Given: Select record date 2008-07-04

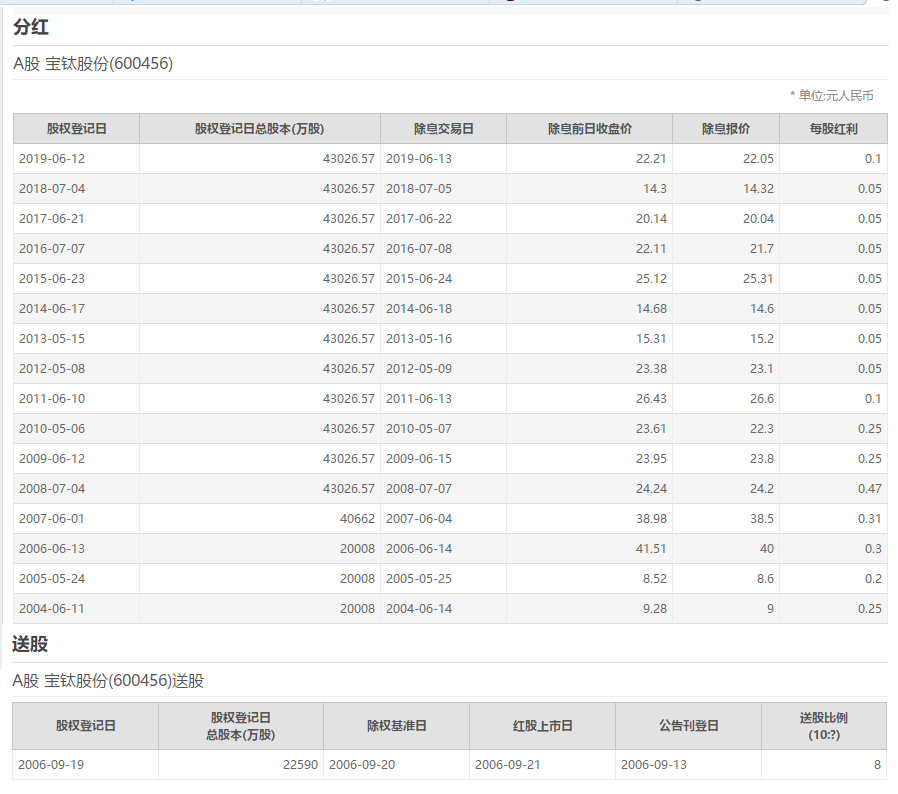Looking at the screenshot, I should pyautogui.click(x=52, y=489).
